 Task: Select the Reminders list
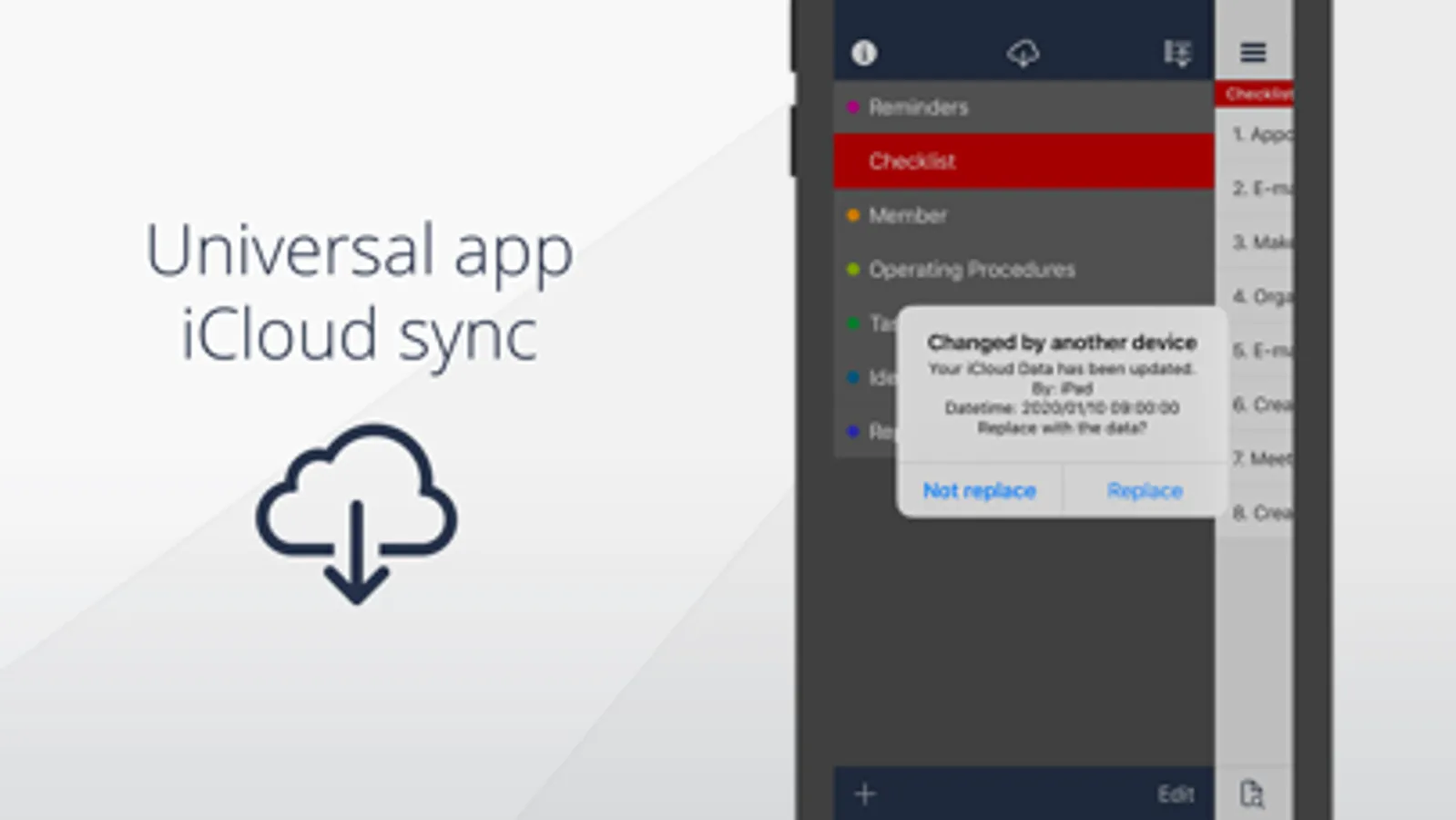1023,107
